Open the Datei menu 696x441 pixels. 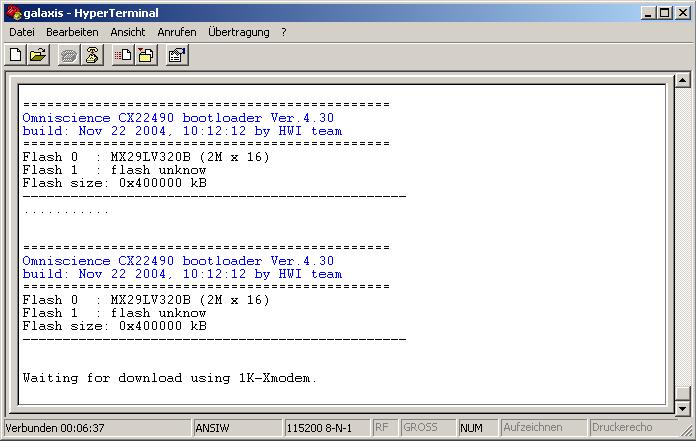(21, 32)
